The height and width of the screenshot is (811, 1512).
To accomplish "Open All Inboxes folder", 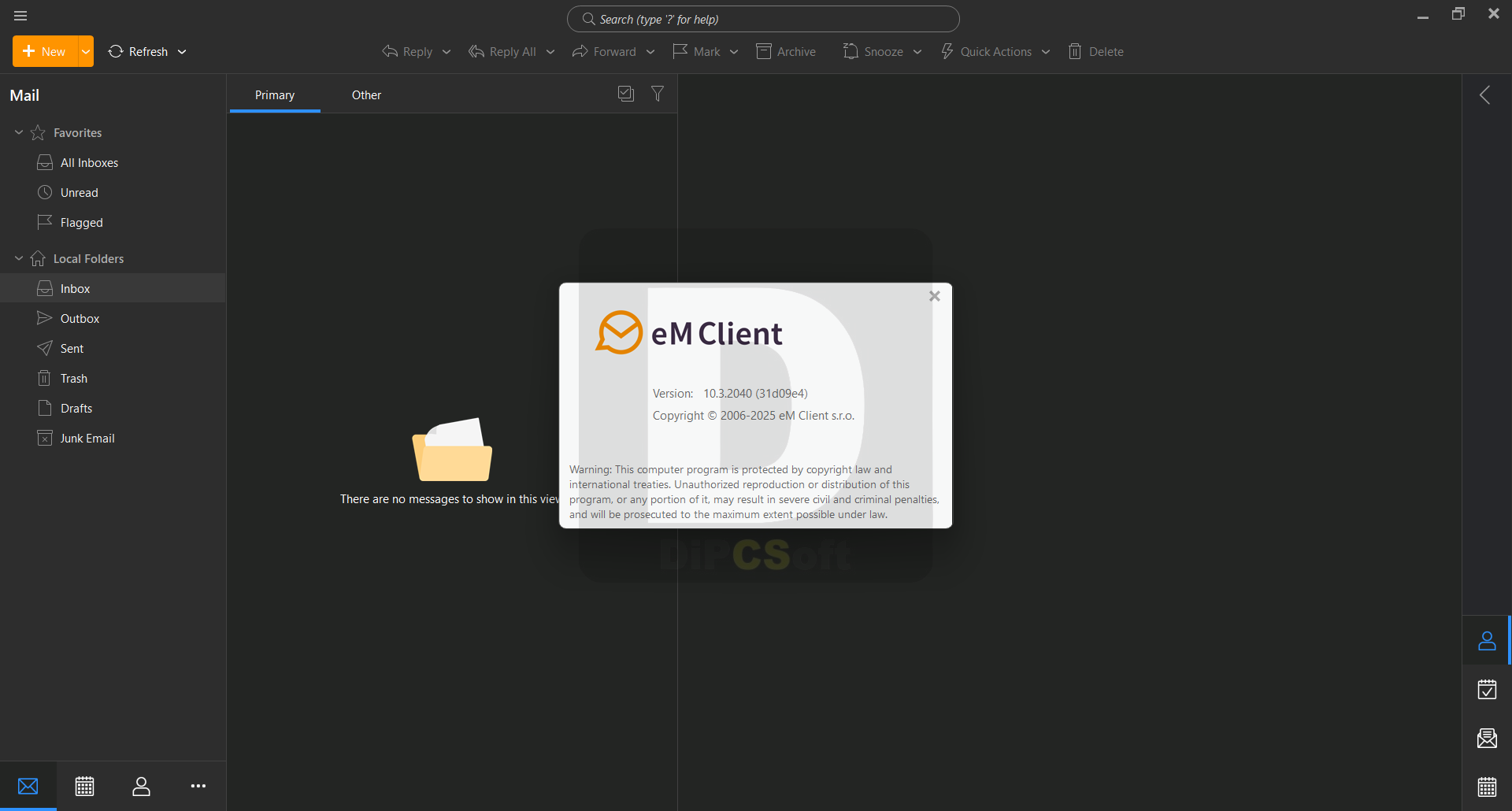I will (x=113, y=163).
